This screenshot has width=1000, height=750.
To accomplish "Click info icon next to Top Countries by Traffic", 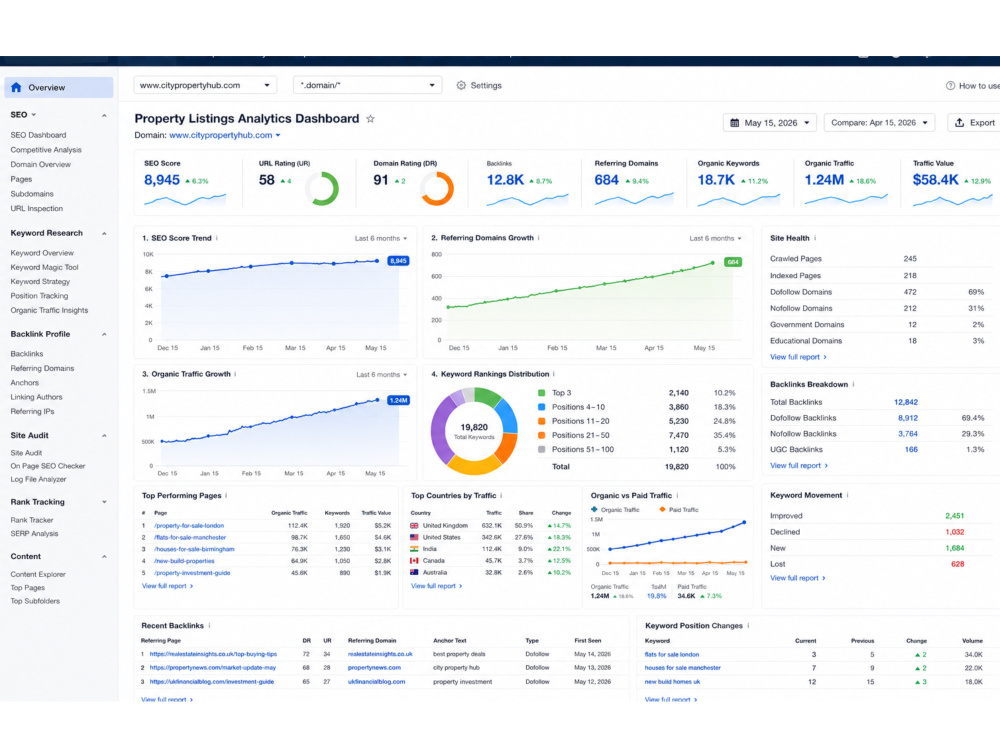I will click(x=501, y=496).
